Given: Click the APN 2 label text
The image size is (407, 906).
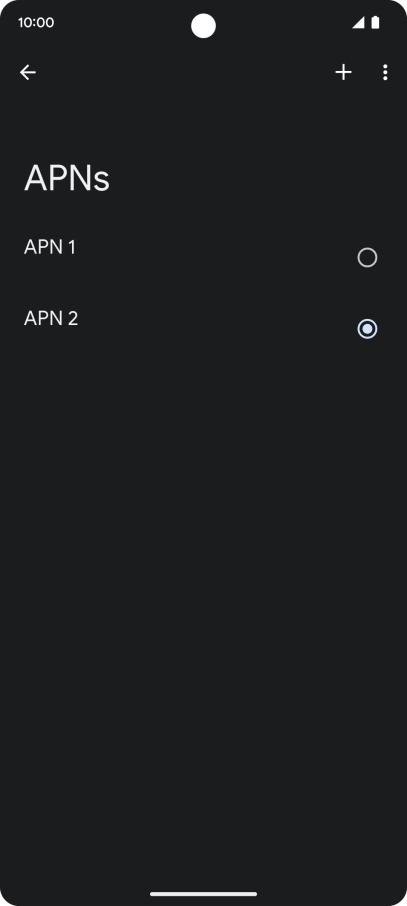Looking at the screenshot, I should pyautogui.click(x=51, y=318).
